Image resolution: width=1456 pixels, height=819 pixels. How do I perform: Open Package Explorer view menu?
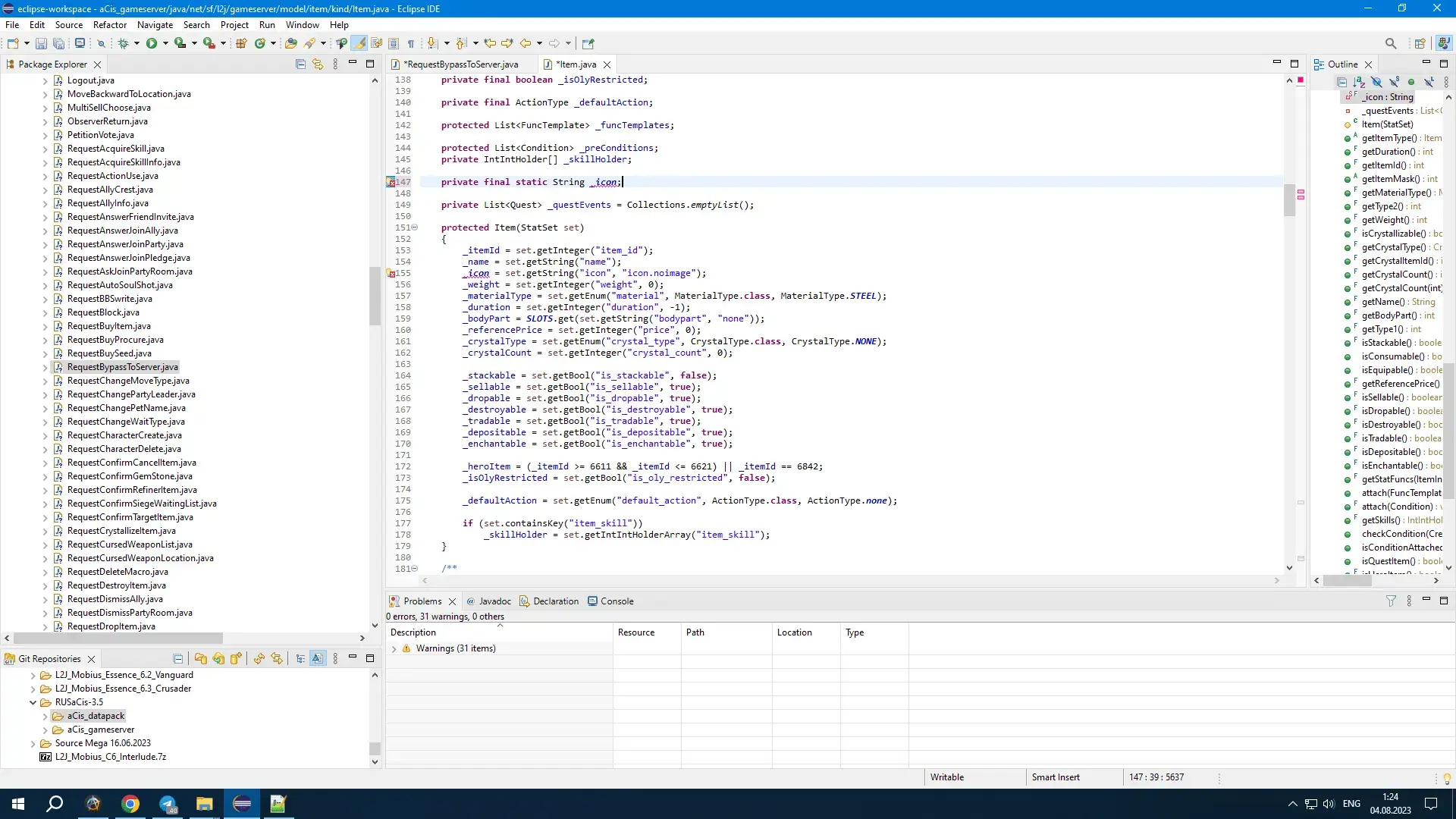point(335,64)
